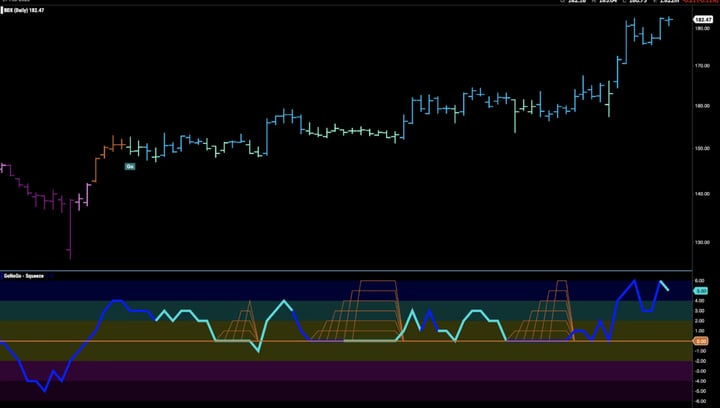The image size is (720, 408).
Task: Click the orange 0.00 zero-line value tag
Action: click(701, 341)
